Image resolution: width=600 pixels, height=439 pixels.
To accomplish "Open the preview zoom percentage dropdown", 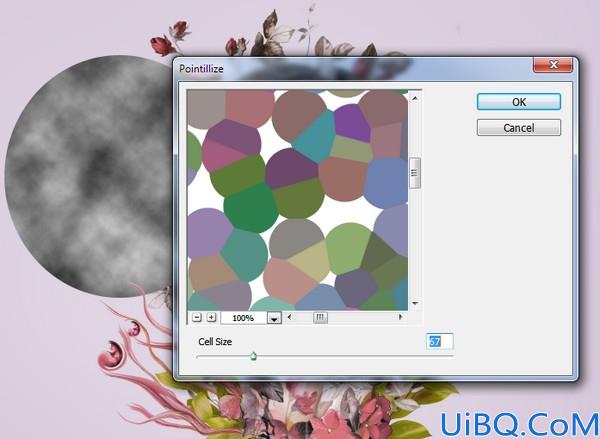I will 274,318.
